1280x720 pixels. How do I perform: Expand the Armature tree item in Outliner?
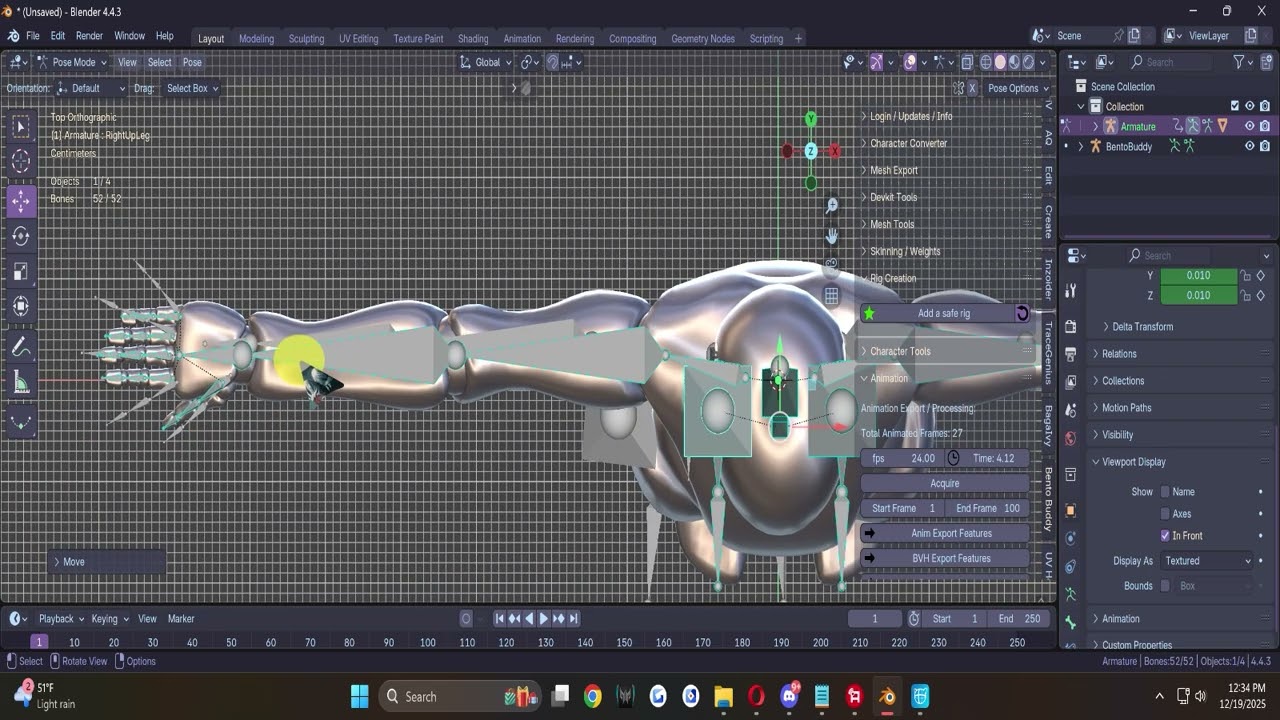(x=1096, y=126)
